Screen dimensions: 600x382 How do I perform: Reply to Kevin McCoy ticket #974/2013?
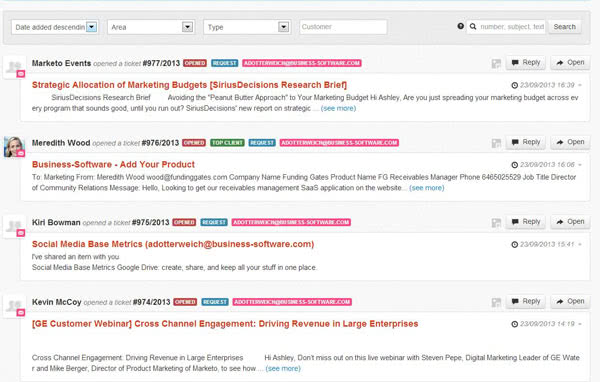[x=526, y=301]
